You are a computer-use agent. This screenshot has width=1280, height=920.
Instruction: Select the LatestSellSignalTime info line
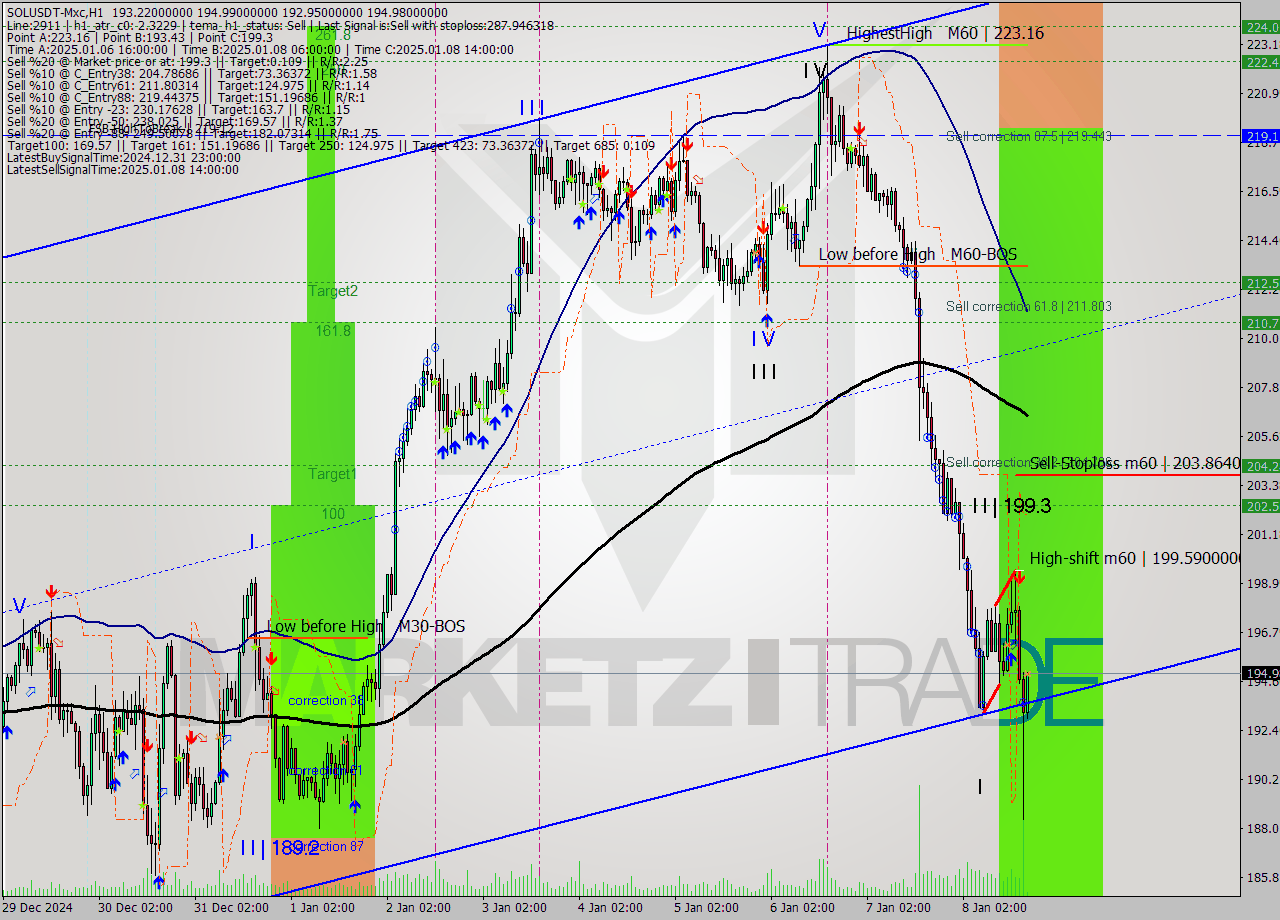(124, 169)
